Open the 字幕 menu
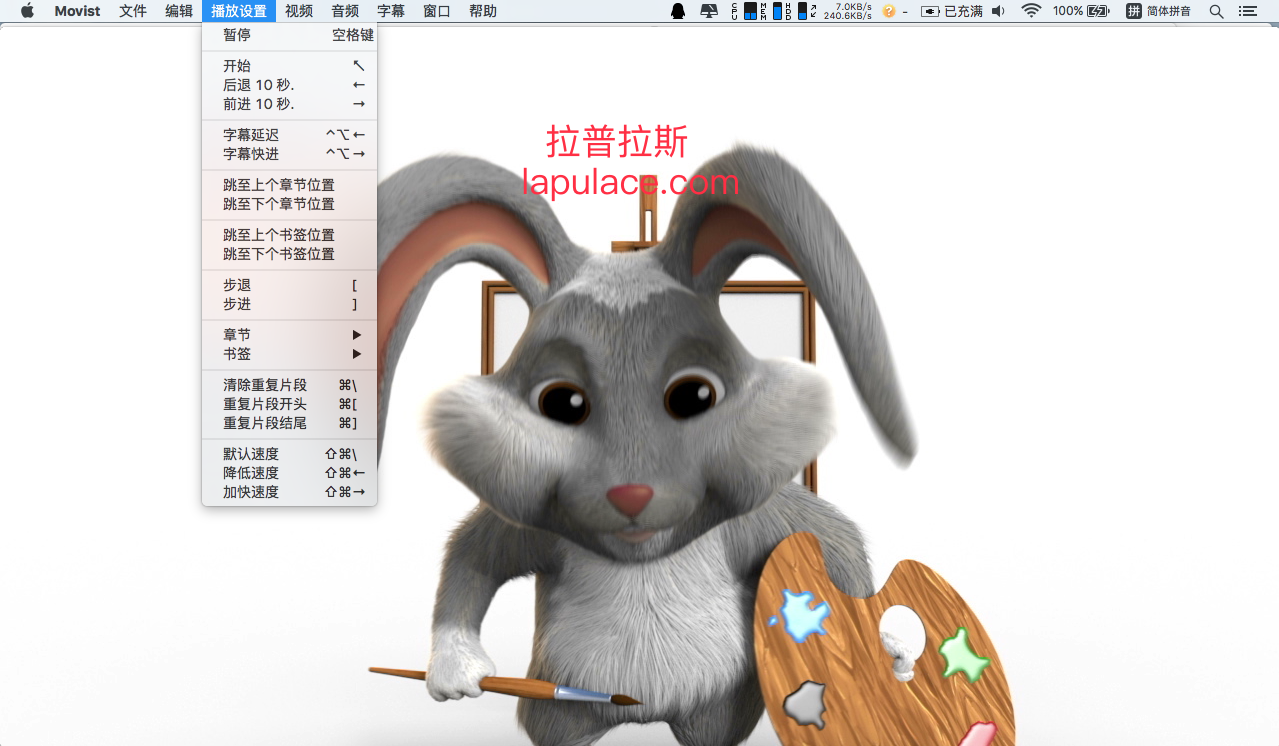 (x=391, y=11)
